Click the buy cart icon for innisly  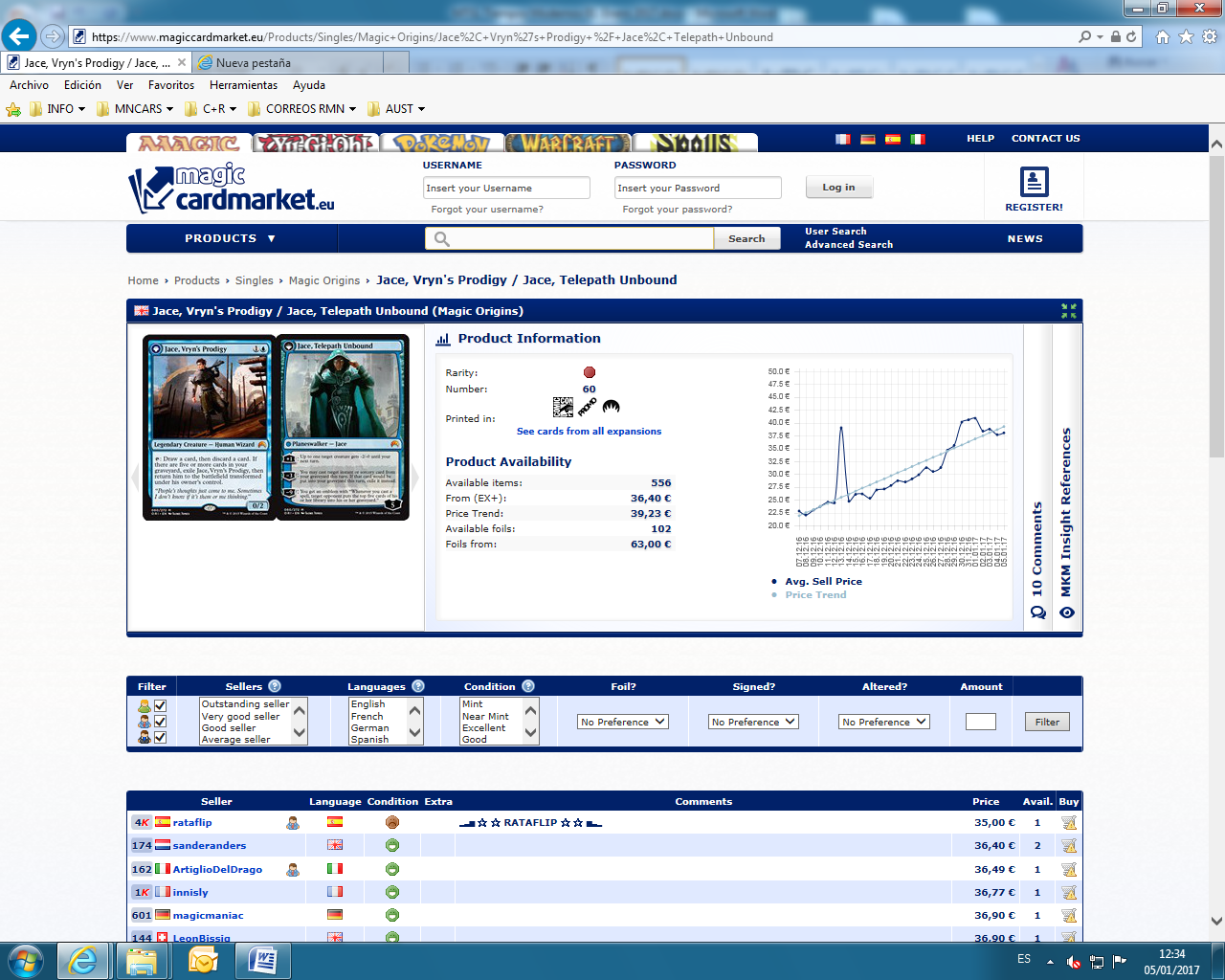pos(1069,892)
